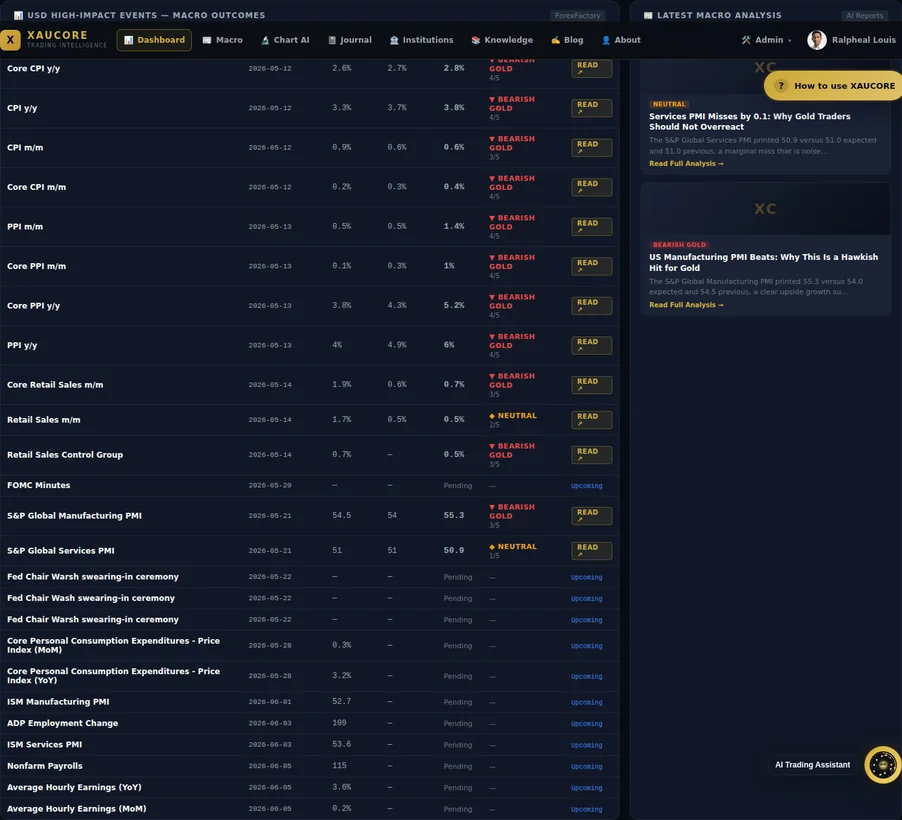Image resolution: width=902 pixels, height=820 pixels.
Task: Select Fed Chair Wash swearing-in ceremony row
Action: point(91,598)
